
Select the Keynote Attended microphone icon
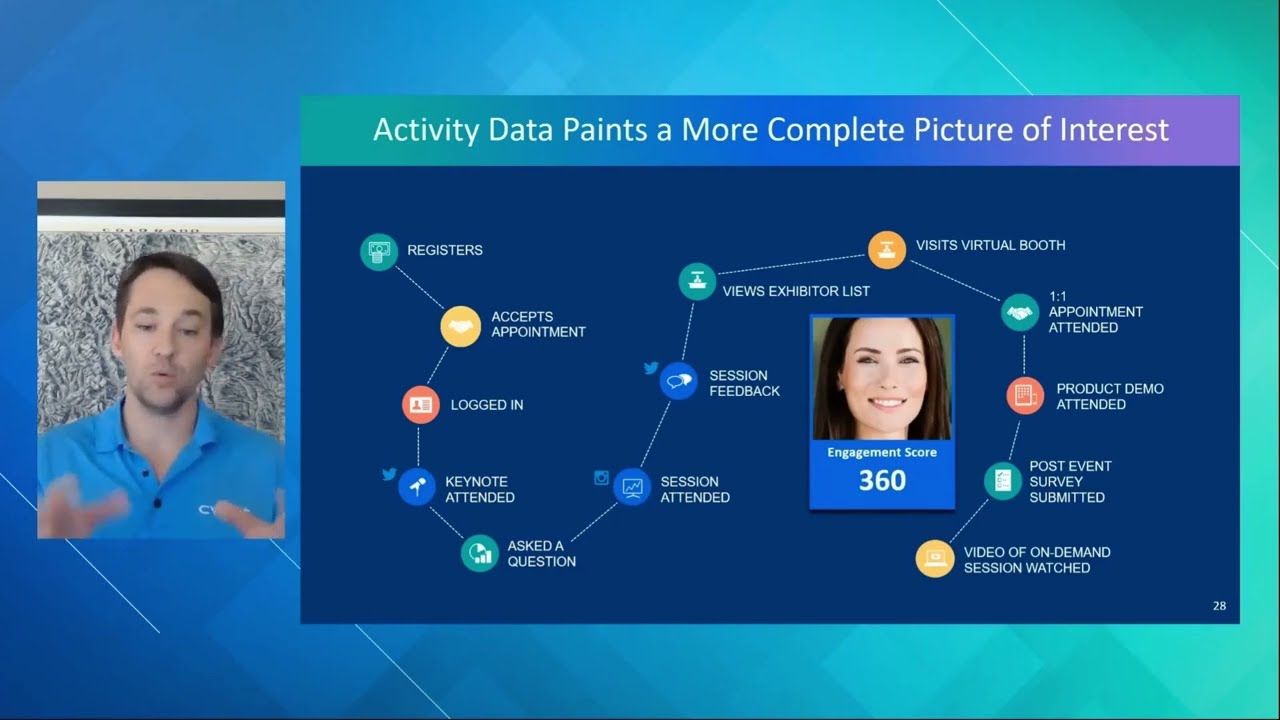tap(417, 487)
